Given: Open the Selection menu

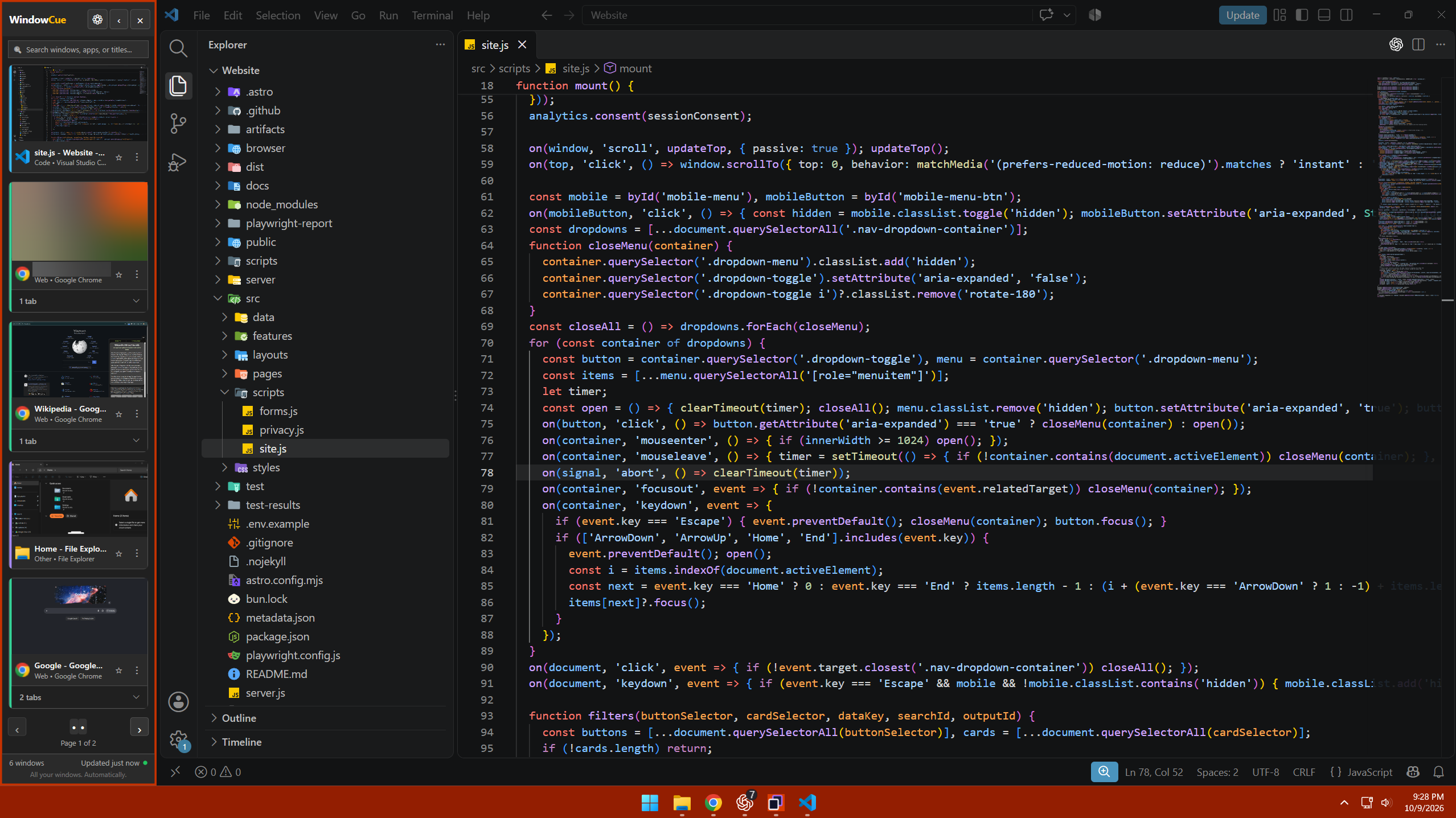Looking at the screenshot, I should pyautogui.click(x=277, y=15).
